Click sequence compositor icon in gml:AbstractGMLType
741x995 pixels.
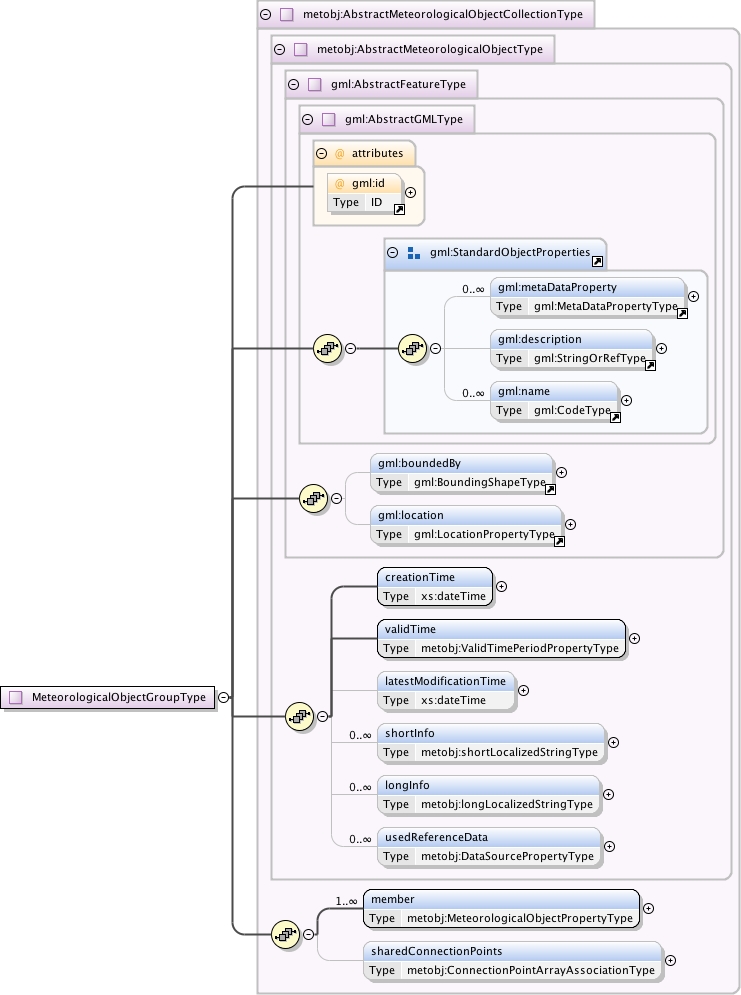point(327,348)
